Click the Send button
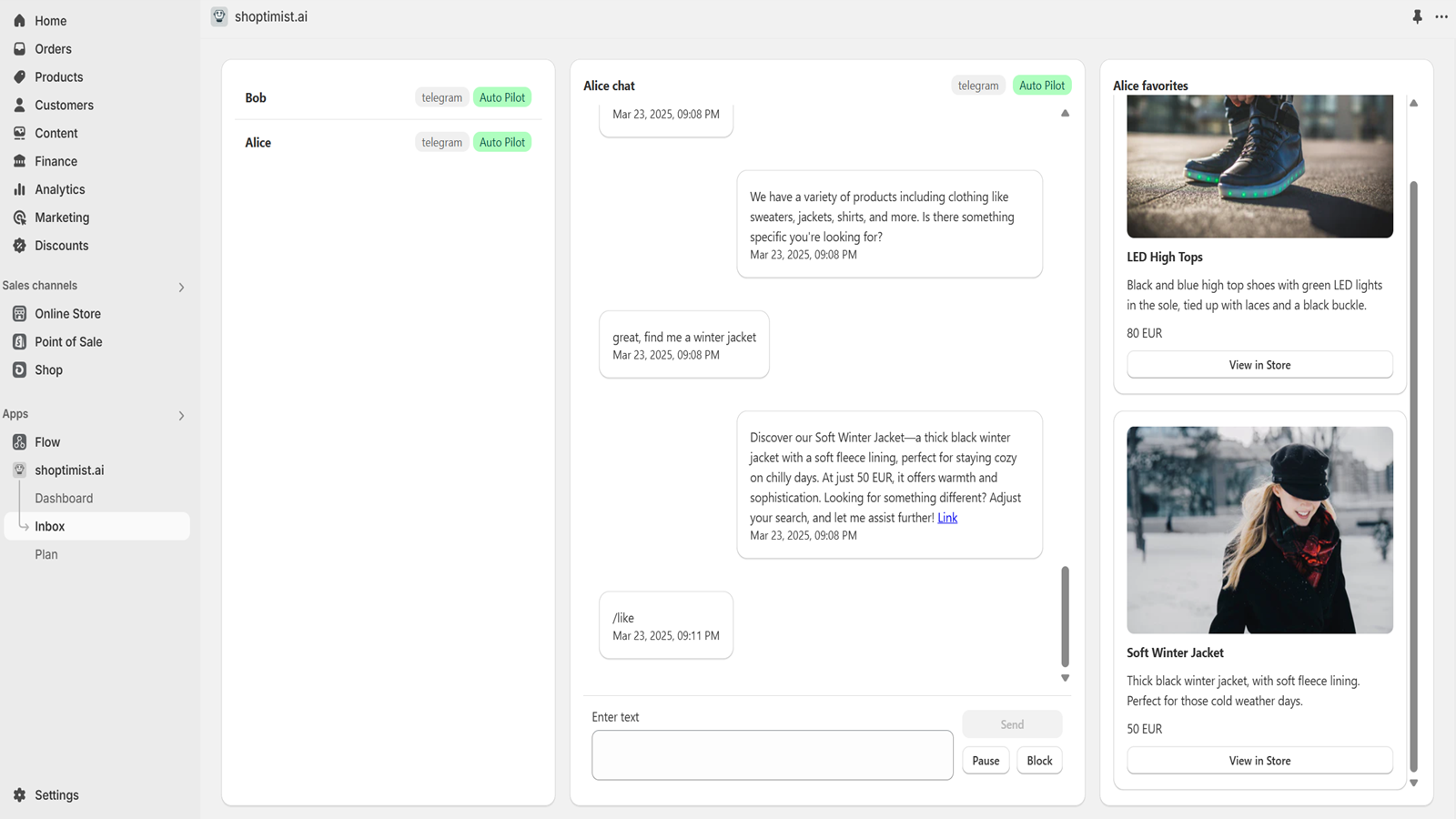The height and width of the screenshot is (819, 1456). point(1012,724)
